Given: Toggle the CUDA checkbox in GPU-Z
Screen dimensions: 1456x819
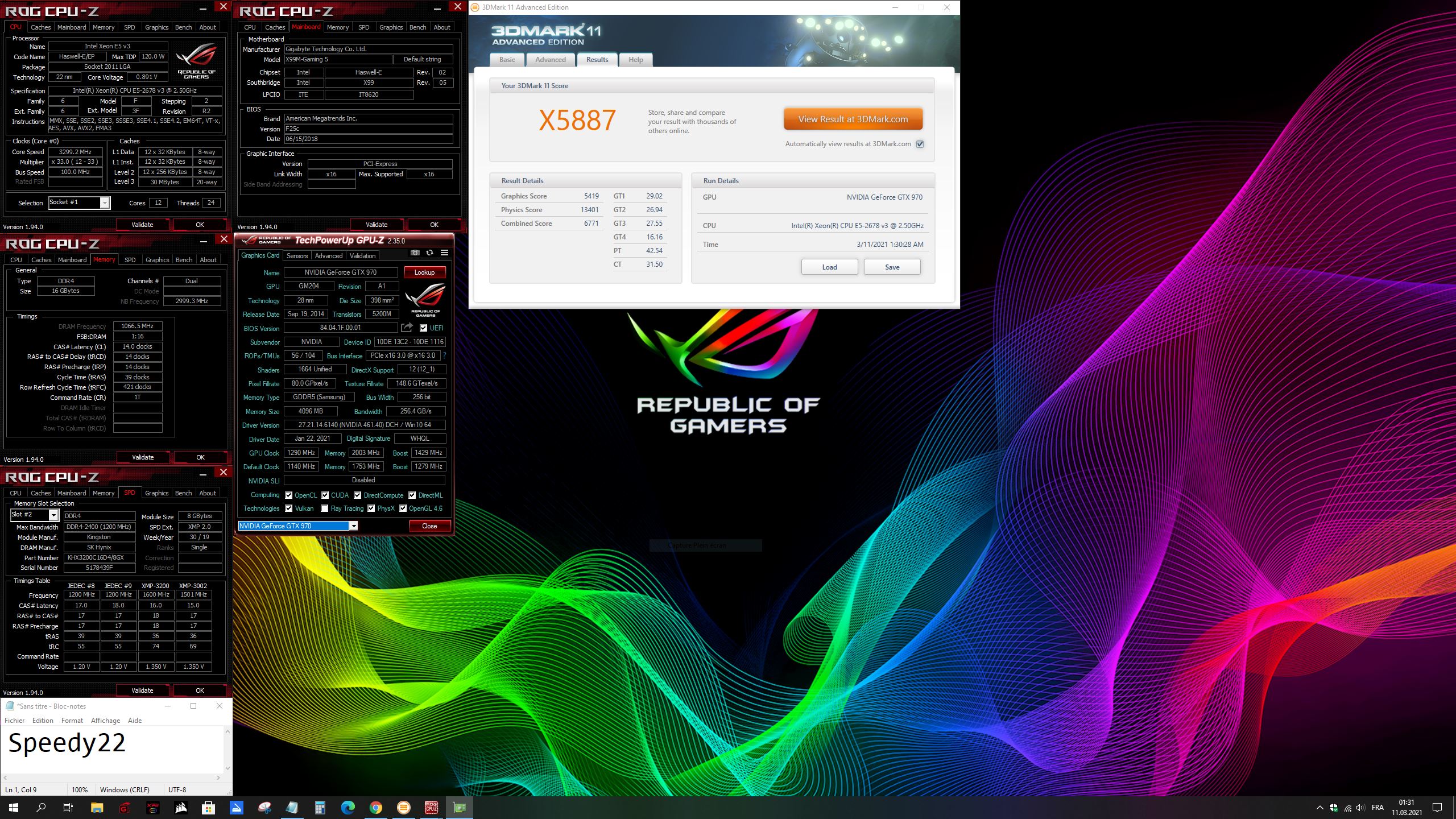Looking at the screenshot, I should click(325, 495).
